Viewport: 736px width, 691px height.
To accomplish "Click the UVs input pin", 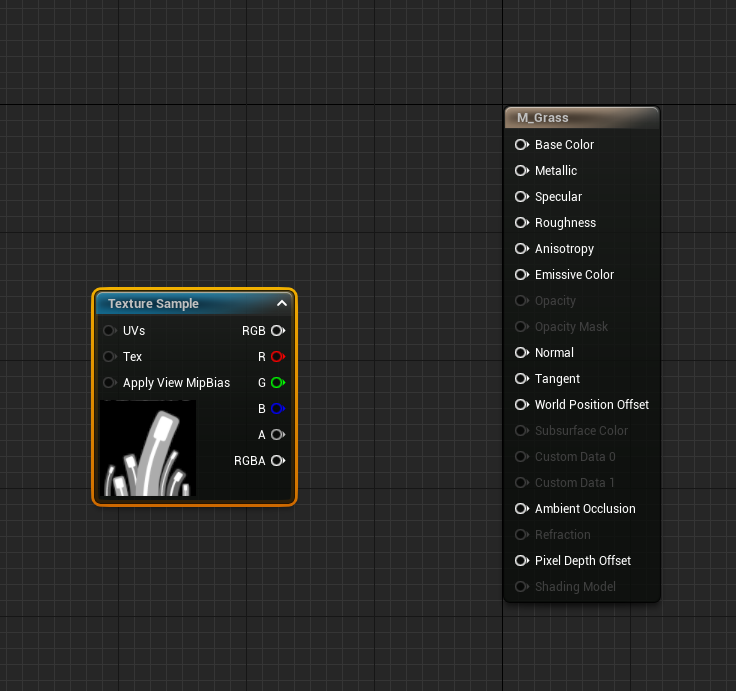I will point(110,330).
